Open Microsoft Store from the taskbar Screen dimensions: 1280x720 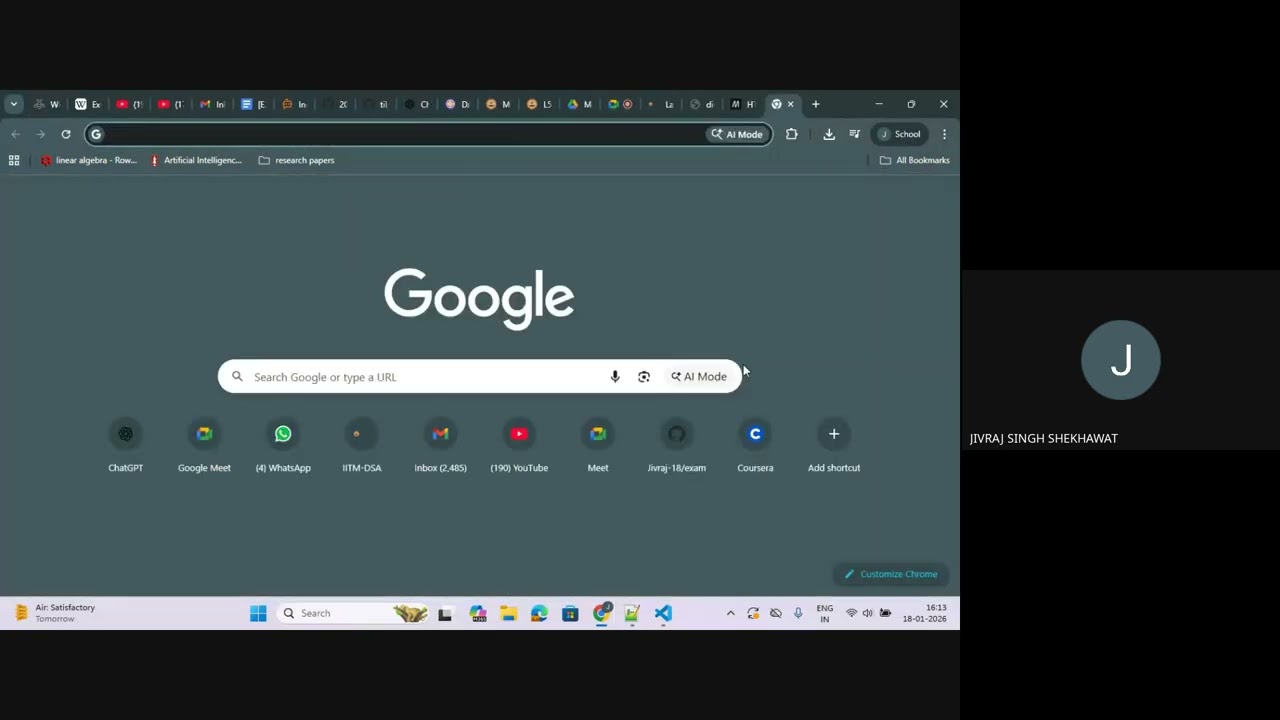click(570, 613)
